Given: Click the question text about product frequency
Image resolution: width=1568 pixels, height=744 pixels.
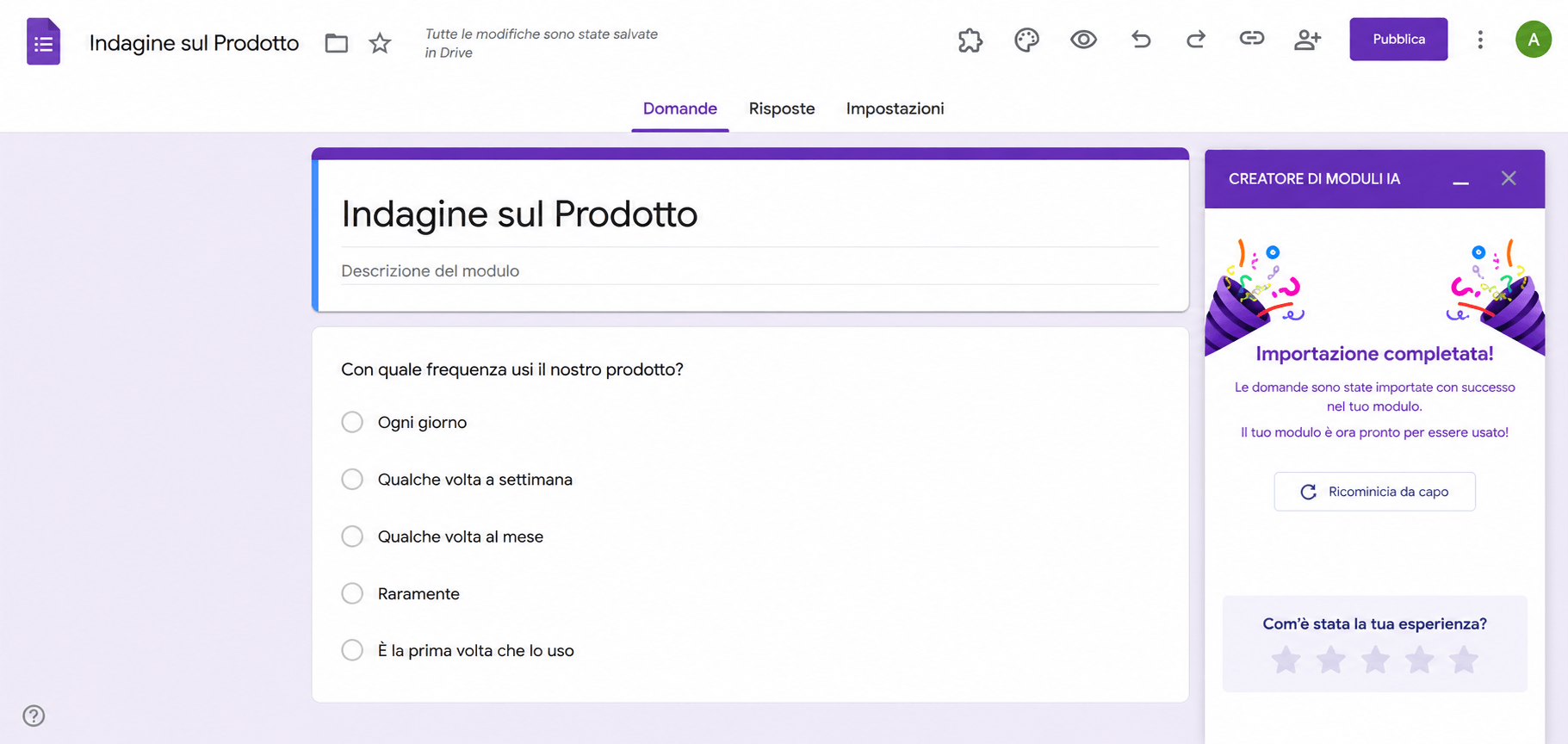Looking at the screenshot, I should pos(512,369).
